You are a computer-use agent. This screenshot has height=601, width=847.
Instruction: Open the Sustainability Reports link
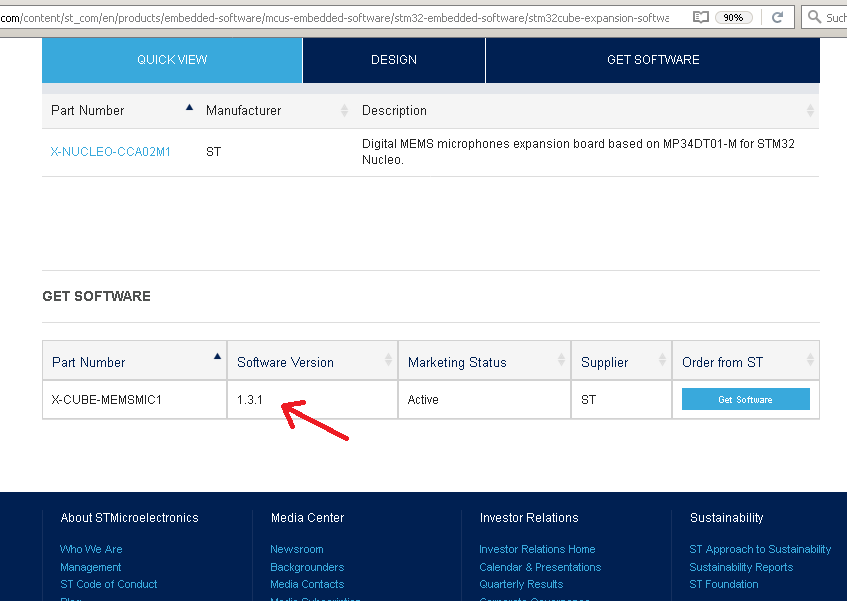741,568
